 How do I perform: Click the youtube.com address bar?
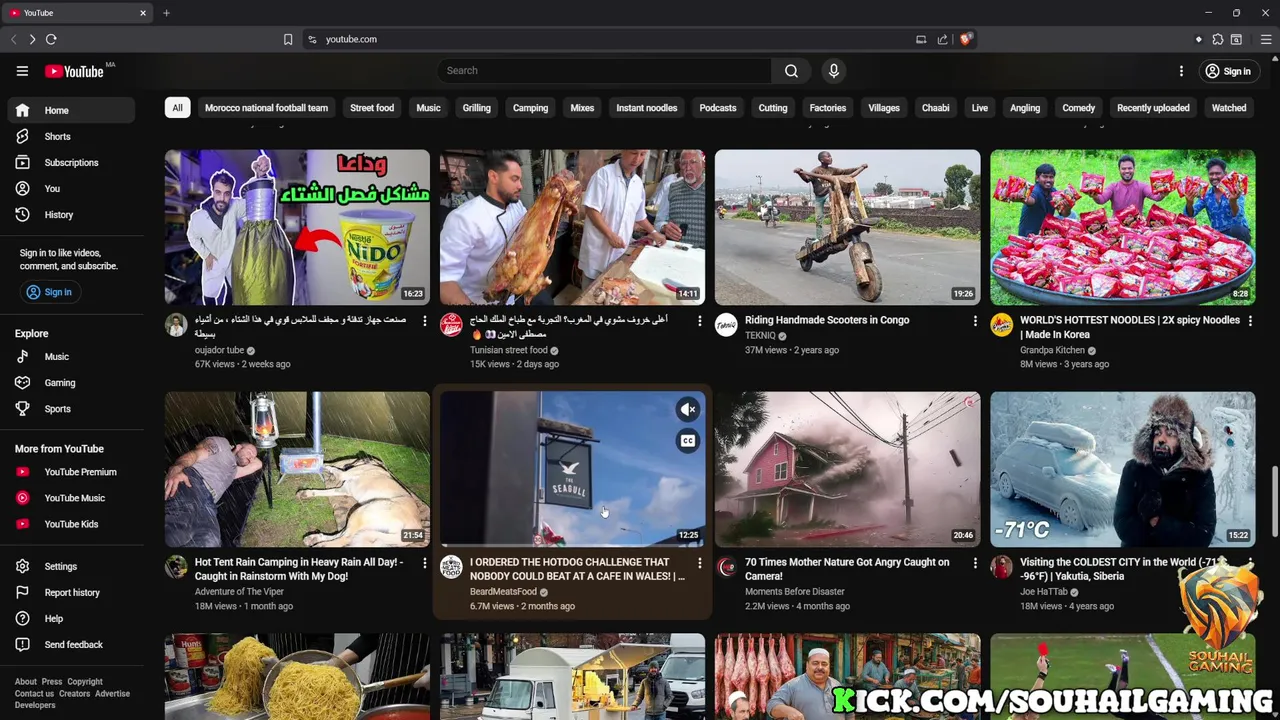click(x=610, y=39)
